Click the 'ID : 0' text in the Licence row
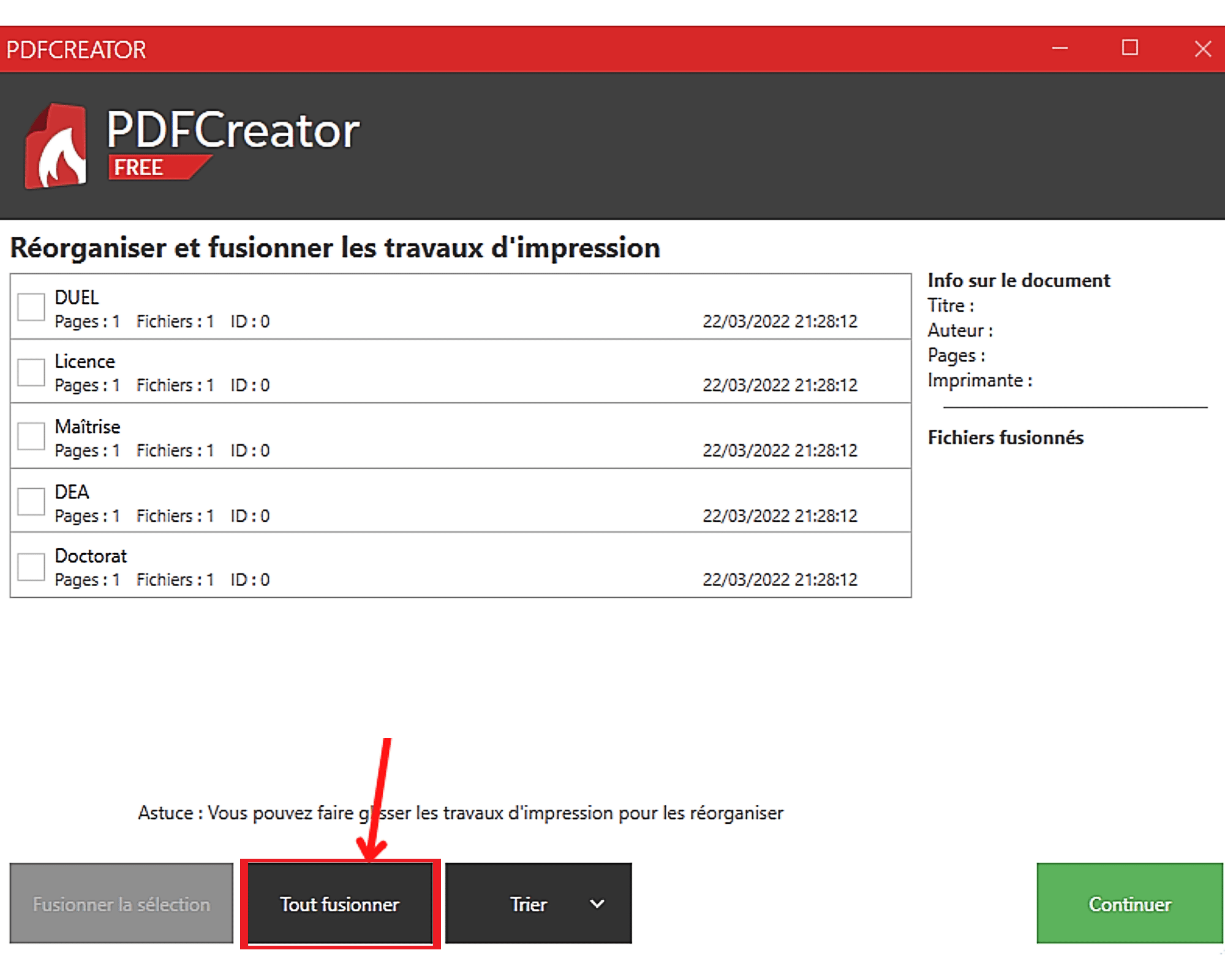The image size is (1225, 980). click(250, 385)
